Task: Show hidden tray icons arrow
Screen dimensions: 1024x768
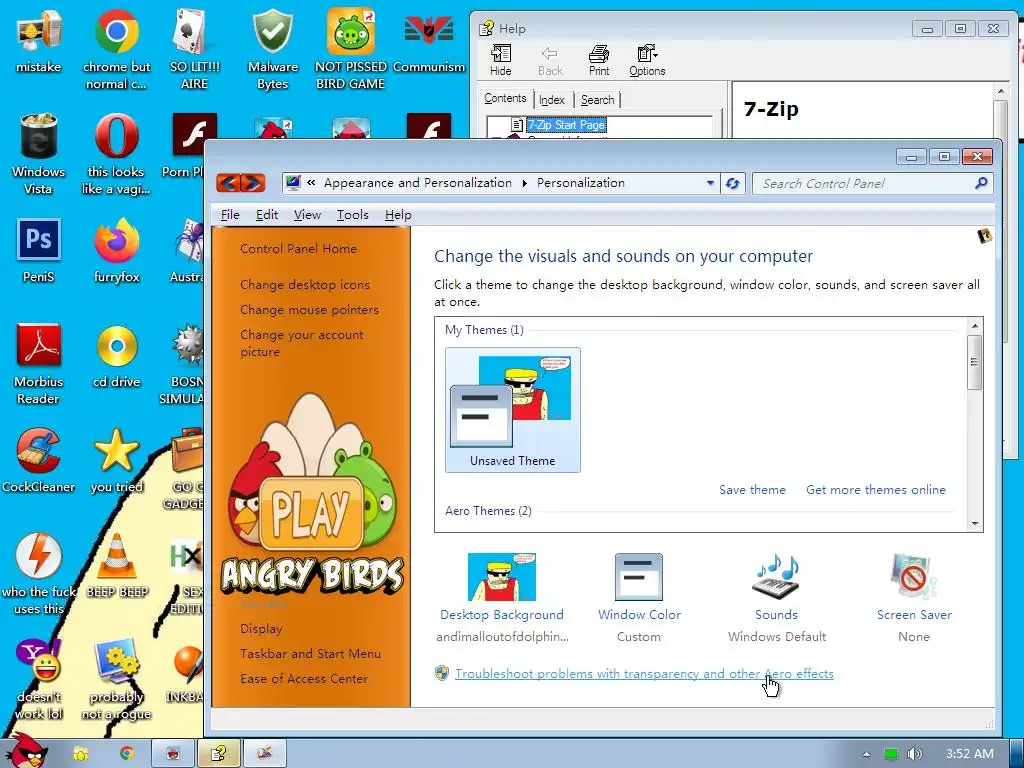Action: 866,754
